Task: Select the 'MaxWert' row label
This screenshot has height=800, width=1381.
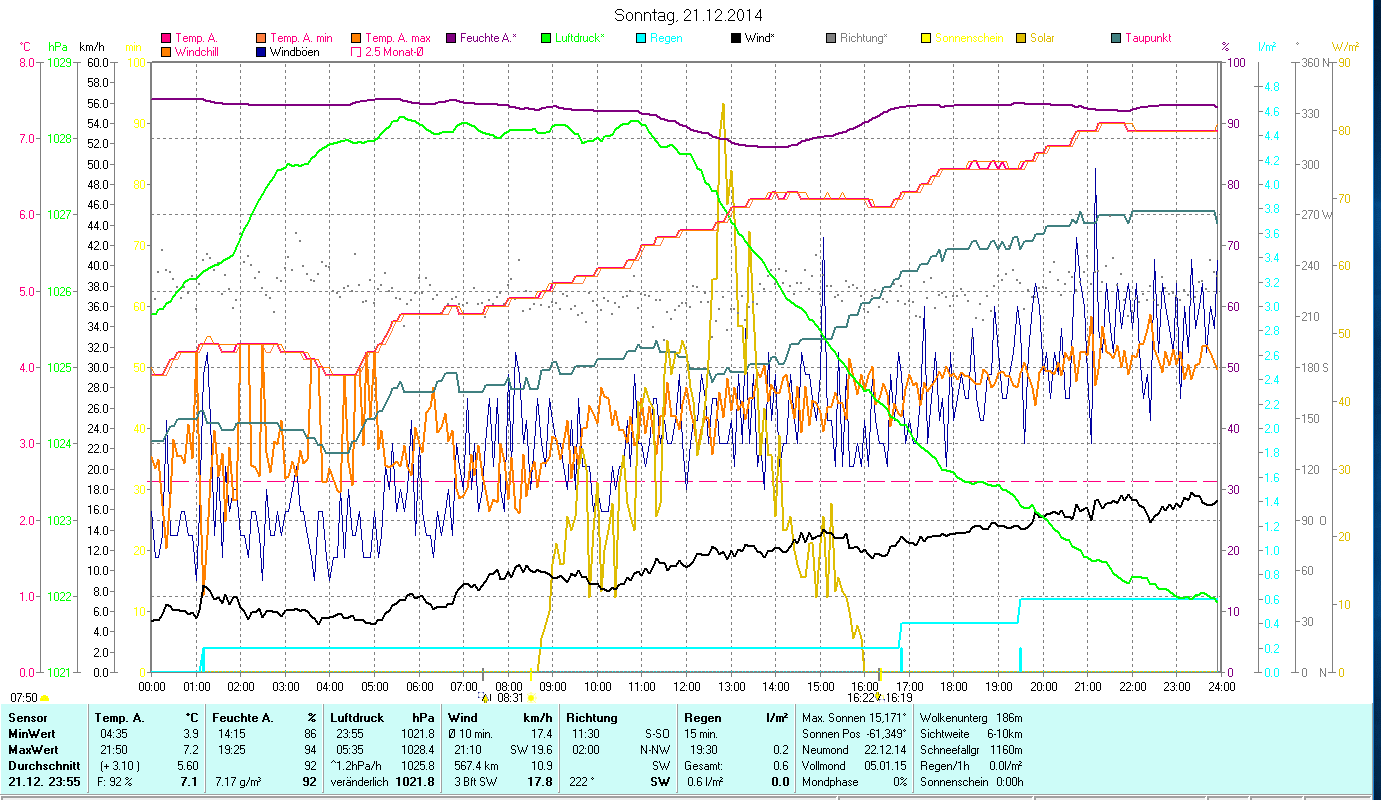Action: (x=33, y=750)
